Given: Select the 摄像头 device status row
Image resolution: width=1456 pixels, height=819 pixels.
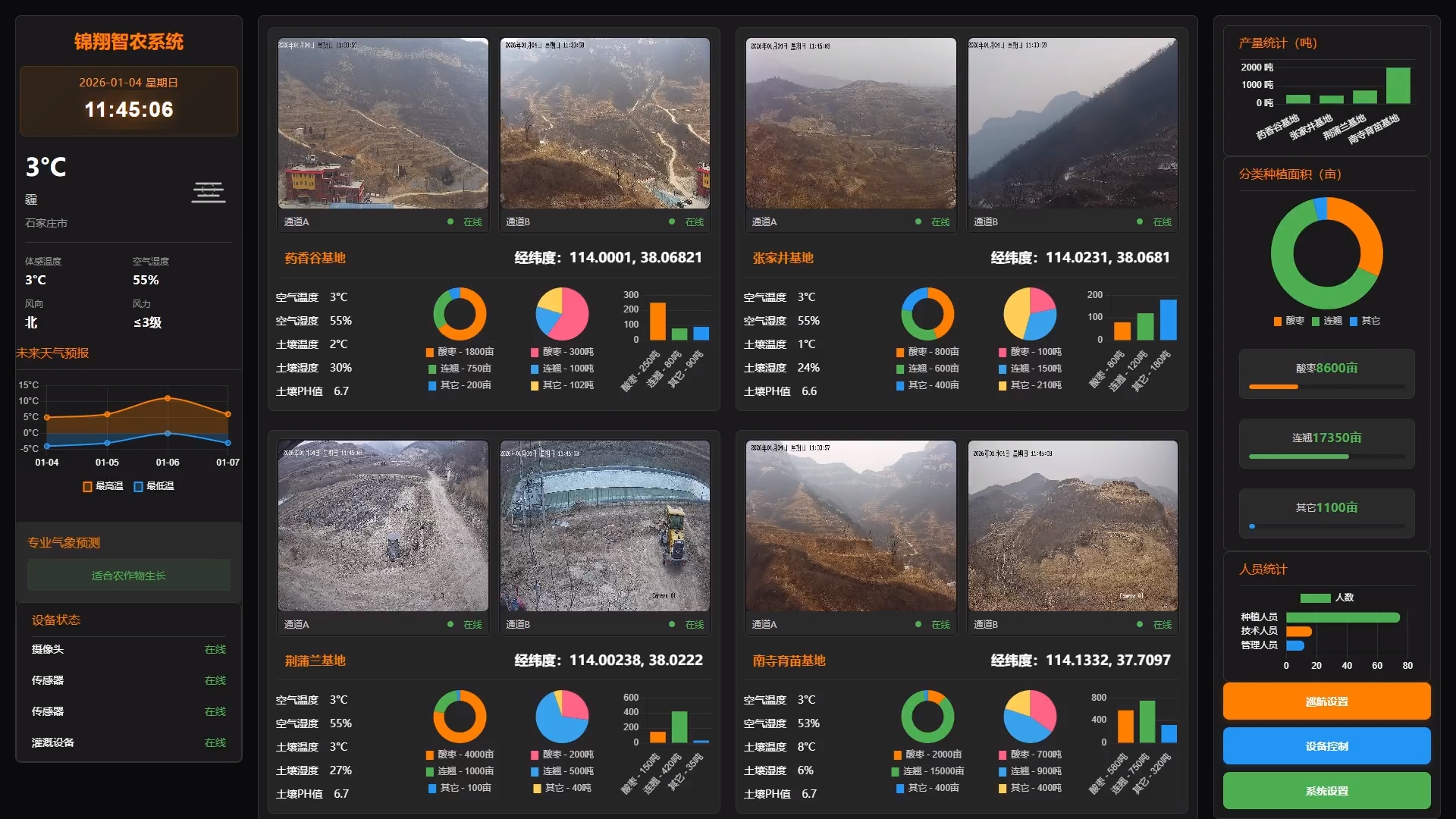Looking at the screenshot, I should [129, 650].
